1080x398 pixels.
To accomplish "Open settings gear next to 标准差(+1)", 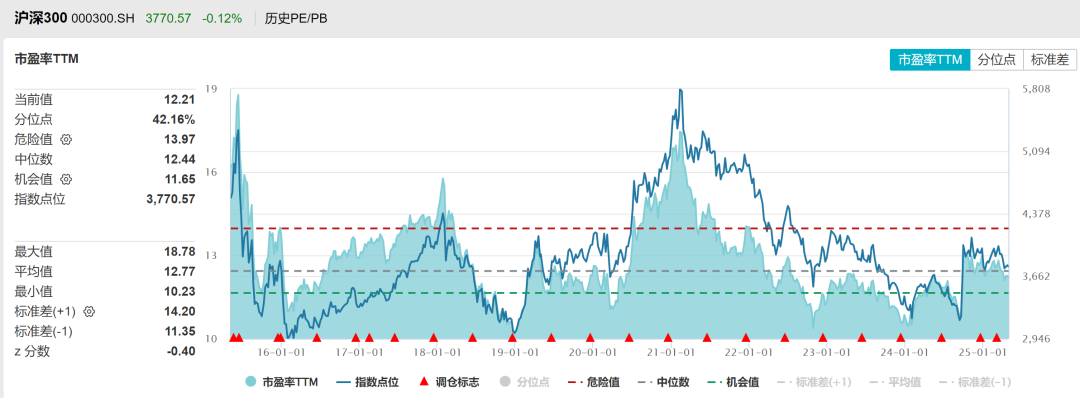I will pos(89,311).
